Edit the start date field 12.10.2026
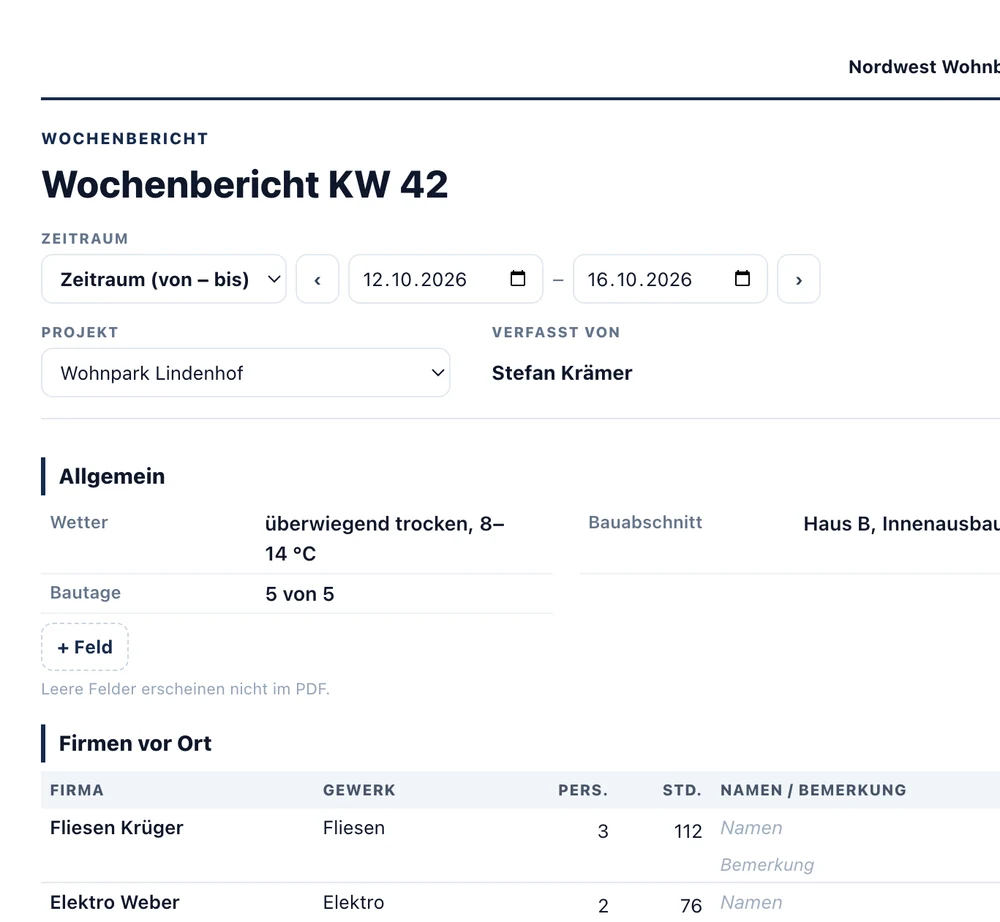Screen dimensions: 1000x922 (446, 279)
